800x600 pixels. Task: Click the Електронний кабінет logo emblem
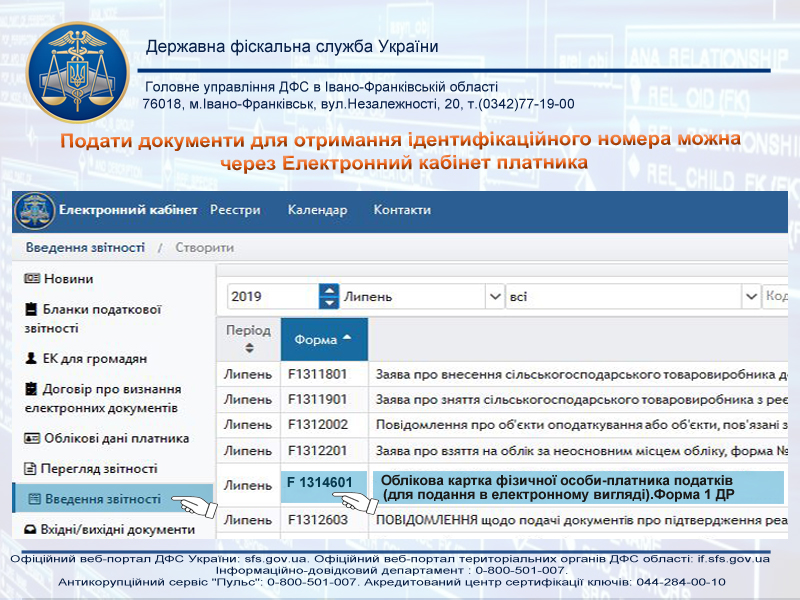coord(35,210)
